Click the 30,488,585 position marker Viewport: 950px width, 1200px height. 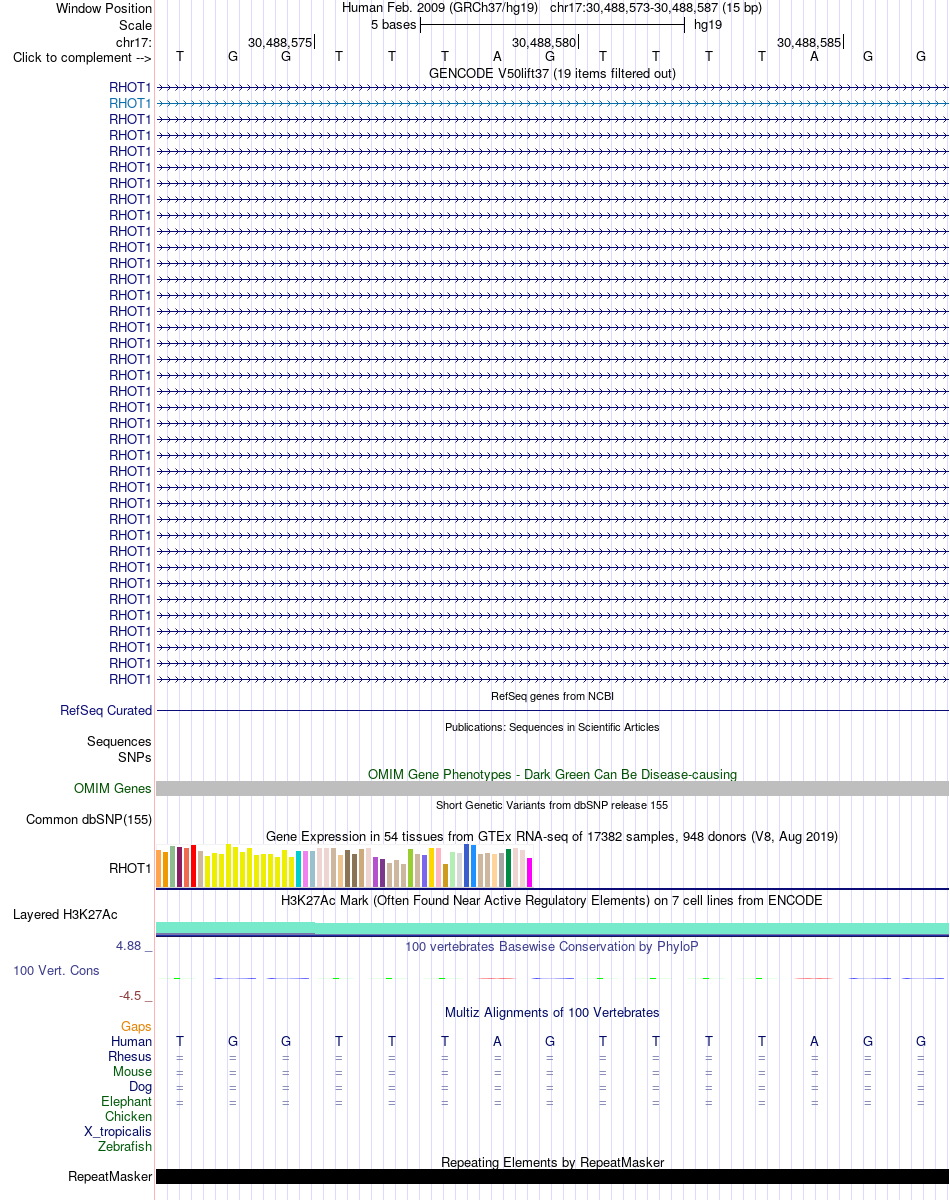click(x=809, y=42)
